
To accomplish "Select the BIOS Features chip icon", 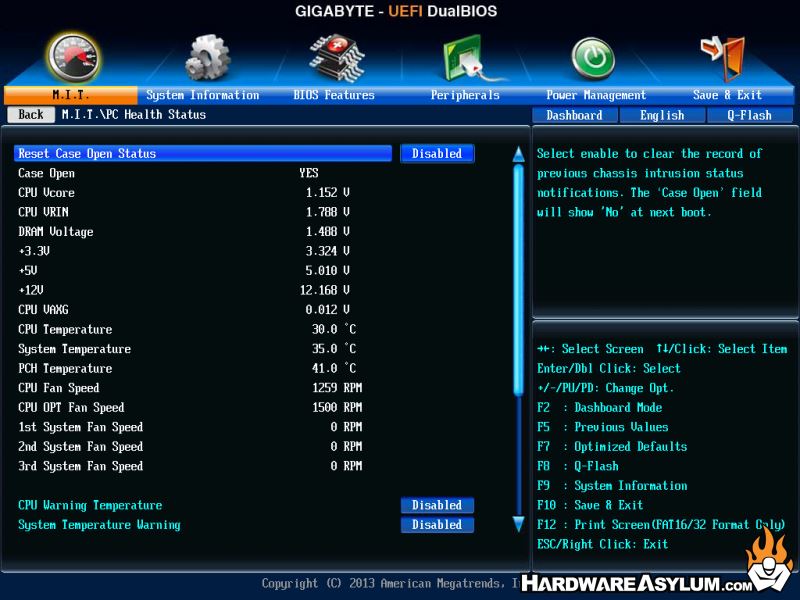I will click(337, 58).
